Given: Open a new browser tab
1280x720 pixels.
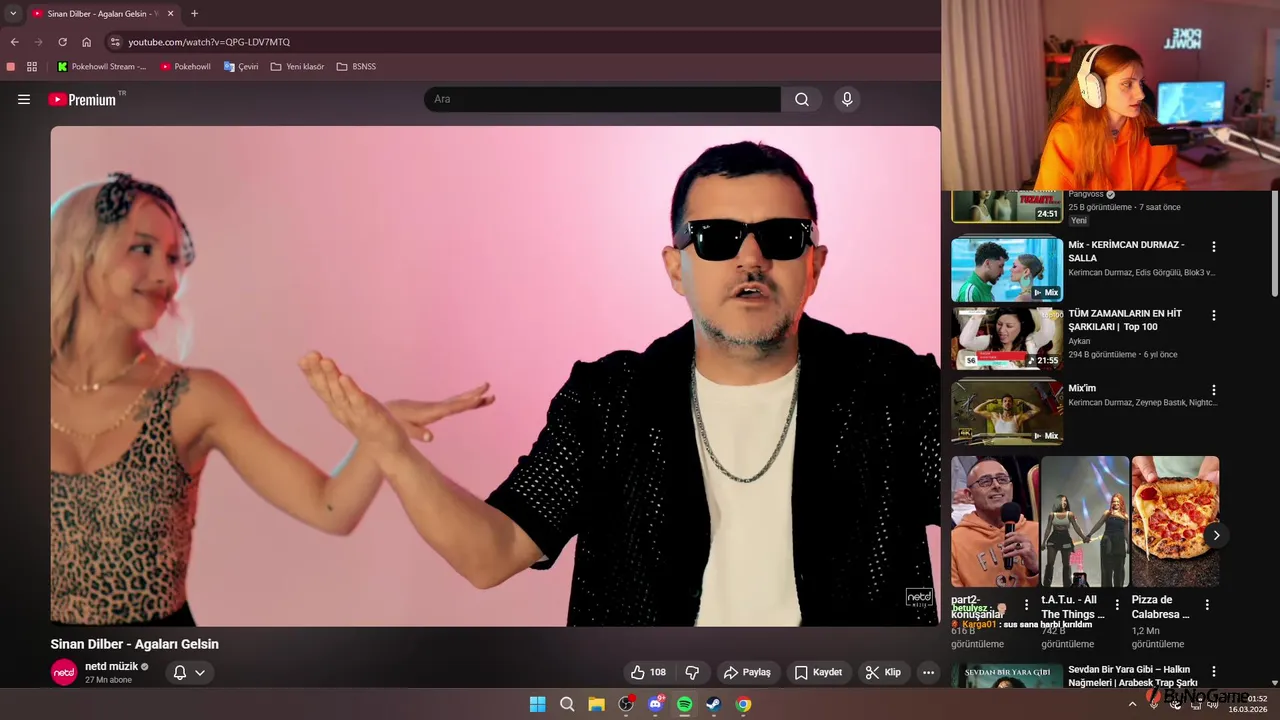Looking at the screenshot, I should coord(194,13).
